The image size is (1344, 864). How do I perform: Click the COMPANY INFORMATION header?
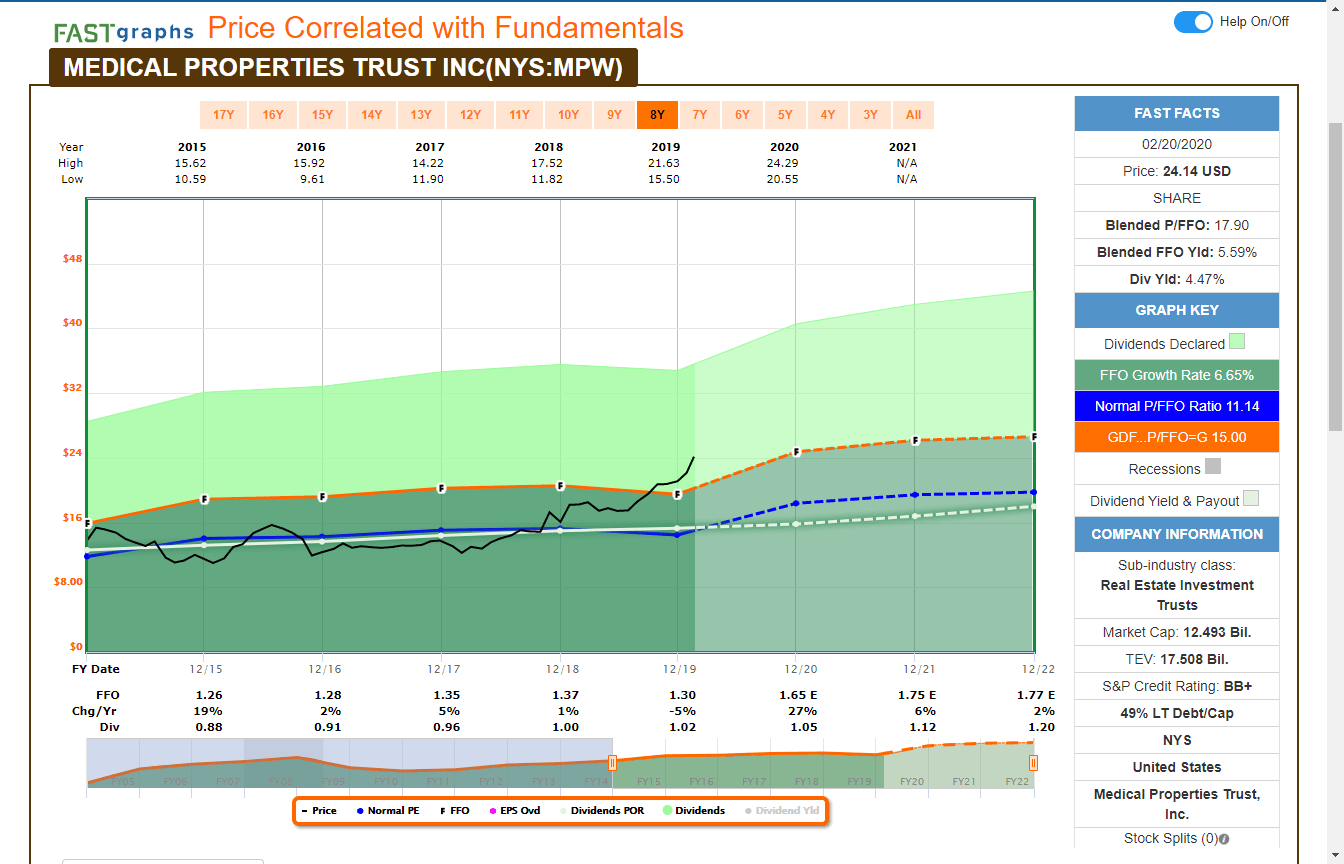coord(1177,534)
